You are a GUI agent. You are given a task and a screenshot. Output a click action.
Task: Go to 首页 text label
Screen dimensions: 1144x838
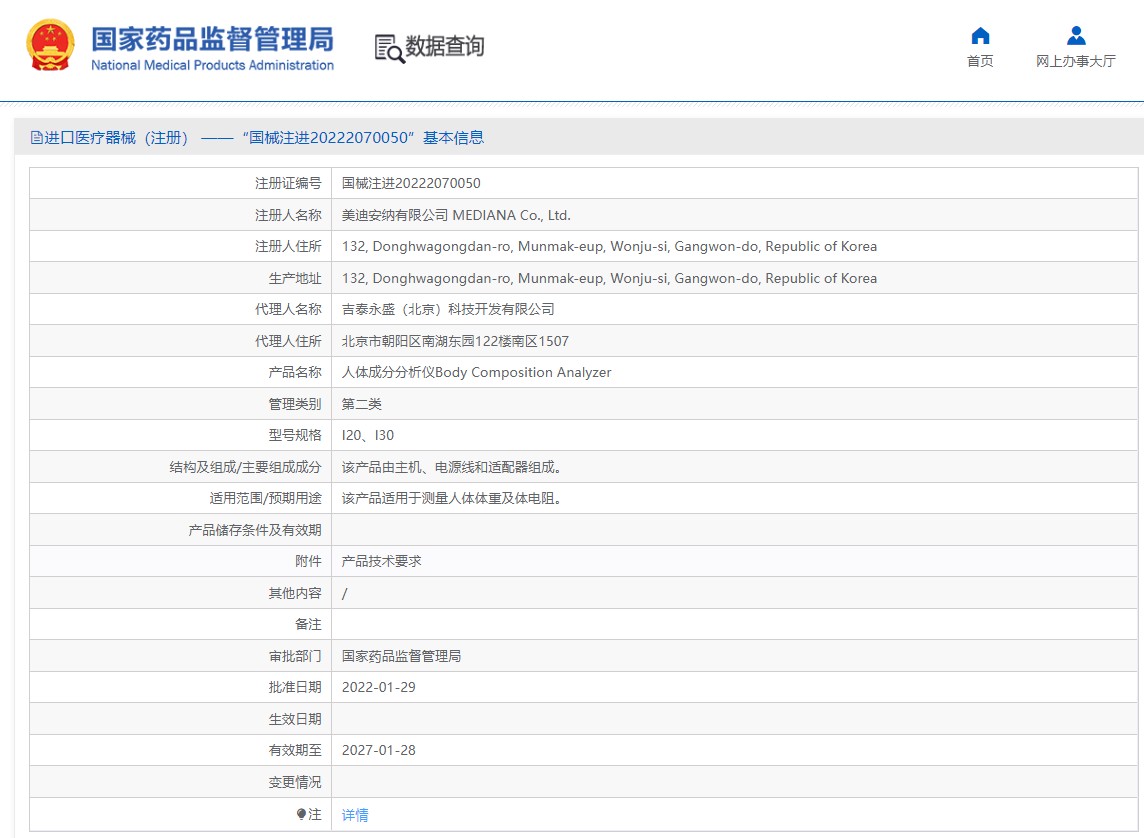[980, 62]
